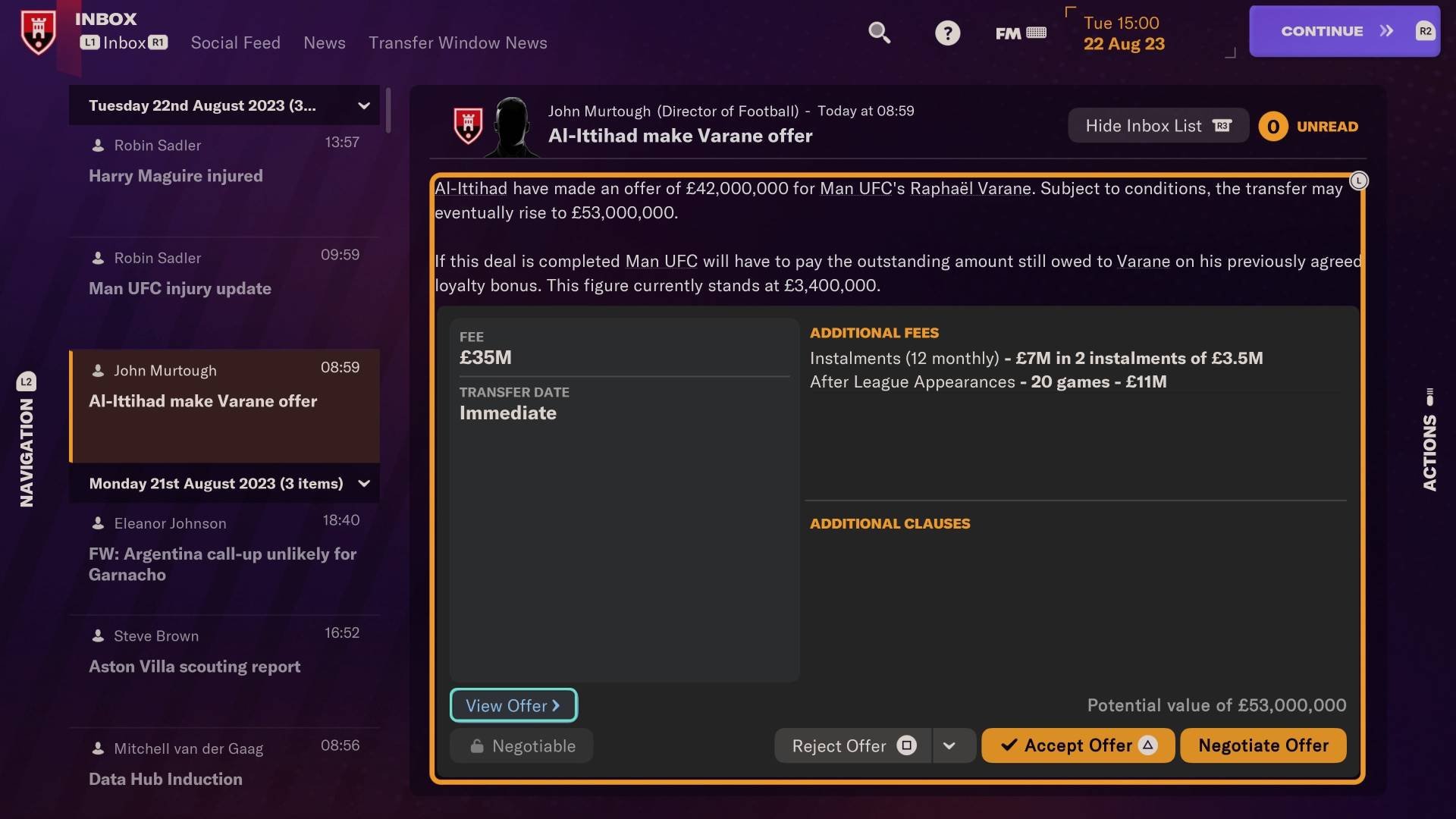
Task: Toggle the Negotiable lock status
Action: pyautogui.click(x=478, y=745)
